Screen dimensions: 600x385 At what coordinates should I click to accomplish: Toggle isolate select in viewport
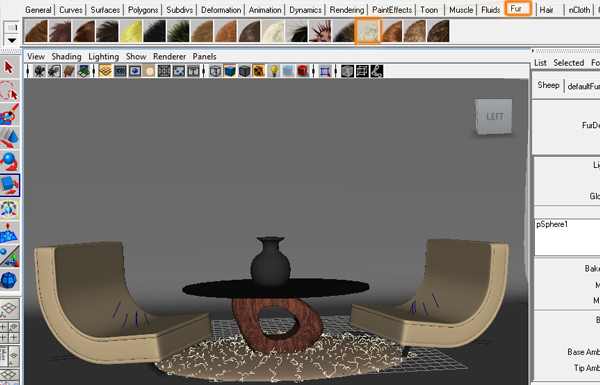[325, 71]
